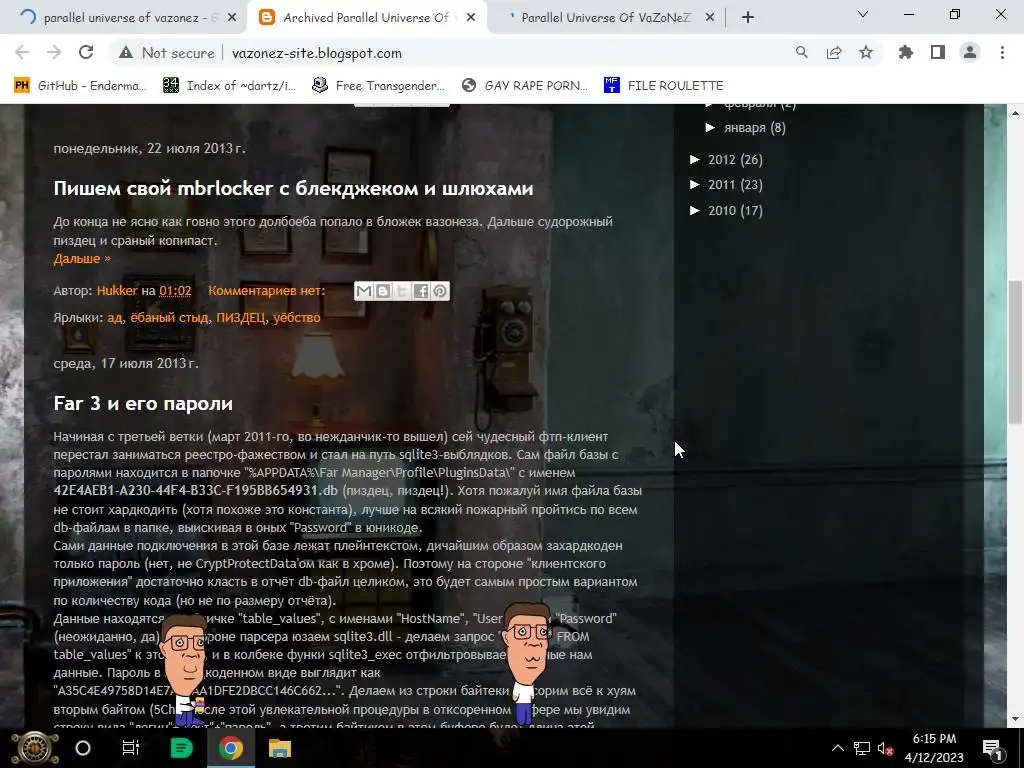Open the января archive link
Viewport: 1024px width, 768px height.
(744, 127)
